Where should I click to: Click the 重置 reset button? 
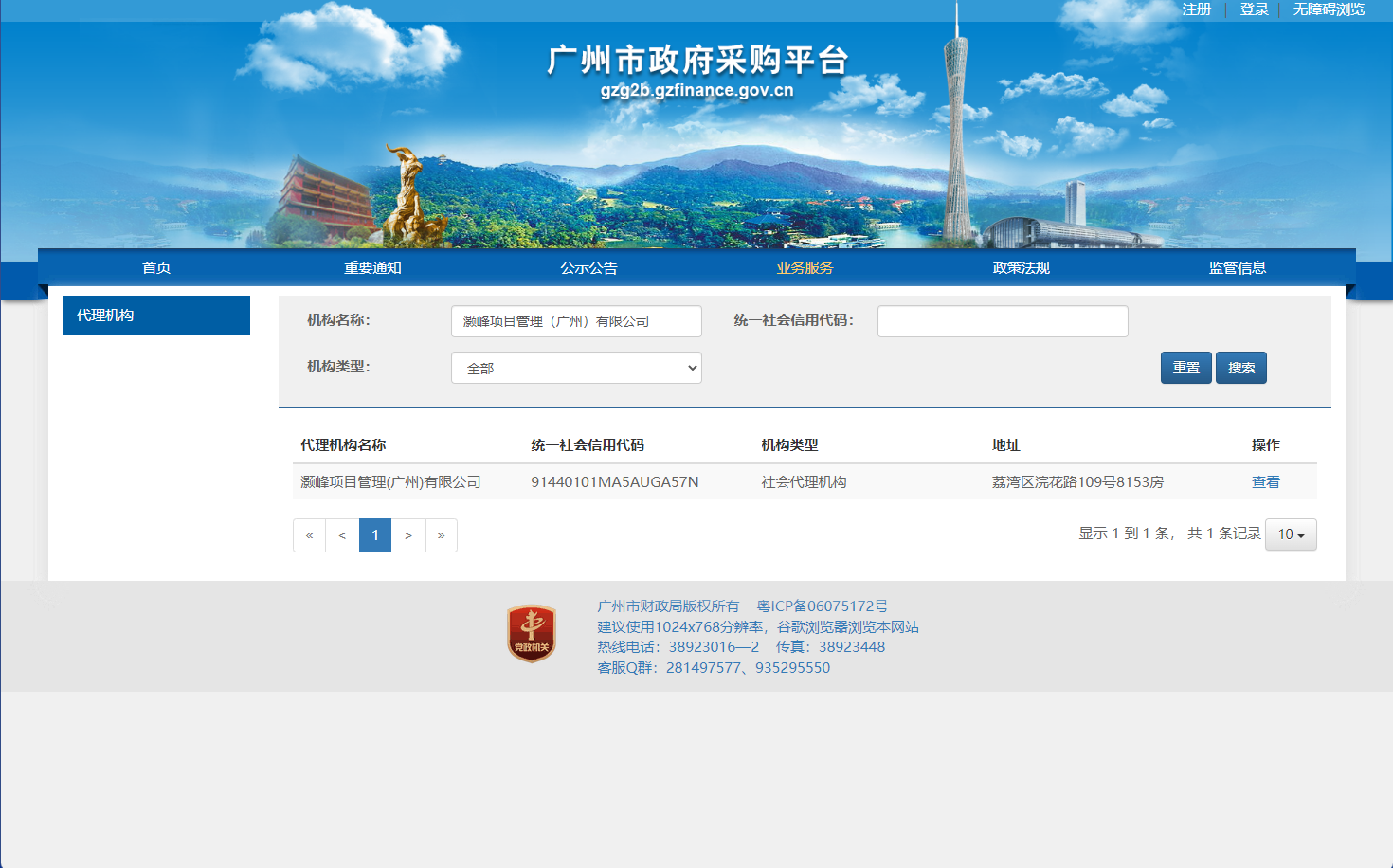coord(1185,368)
